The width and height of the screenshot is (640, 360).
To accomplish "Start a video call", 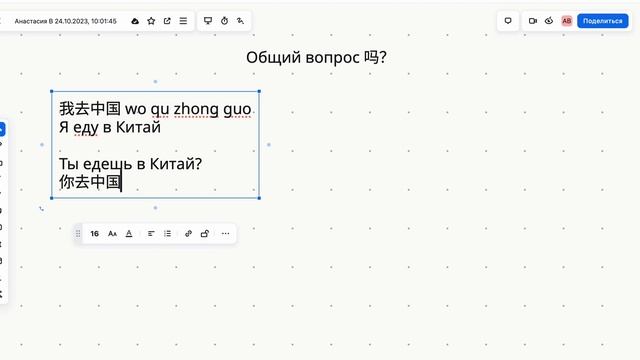I will pos(532,21).
